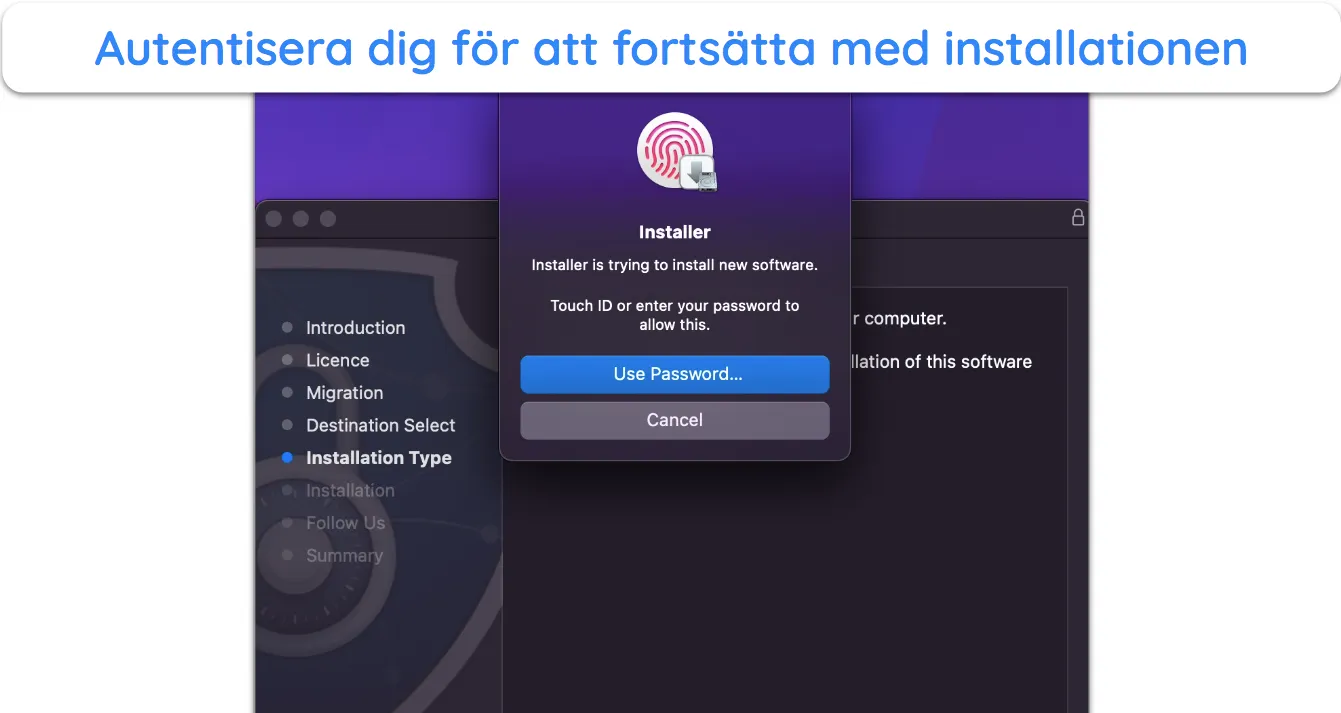Go to the Migration step
This screenshot has width=1341, height=713.
[344, 393]
